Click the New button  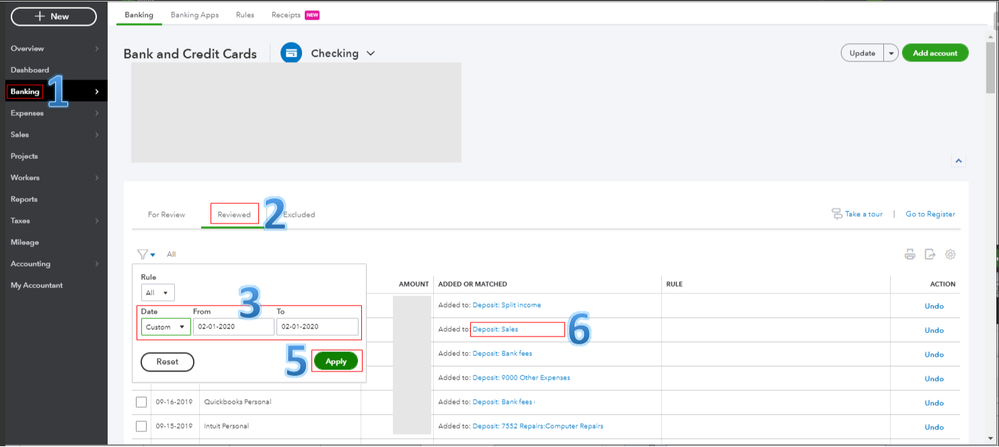54,17
